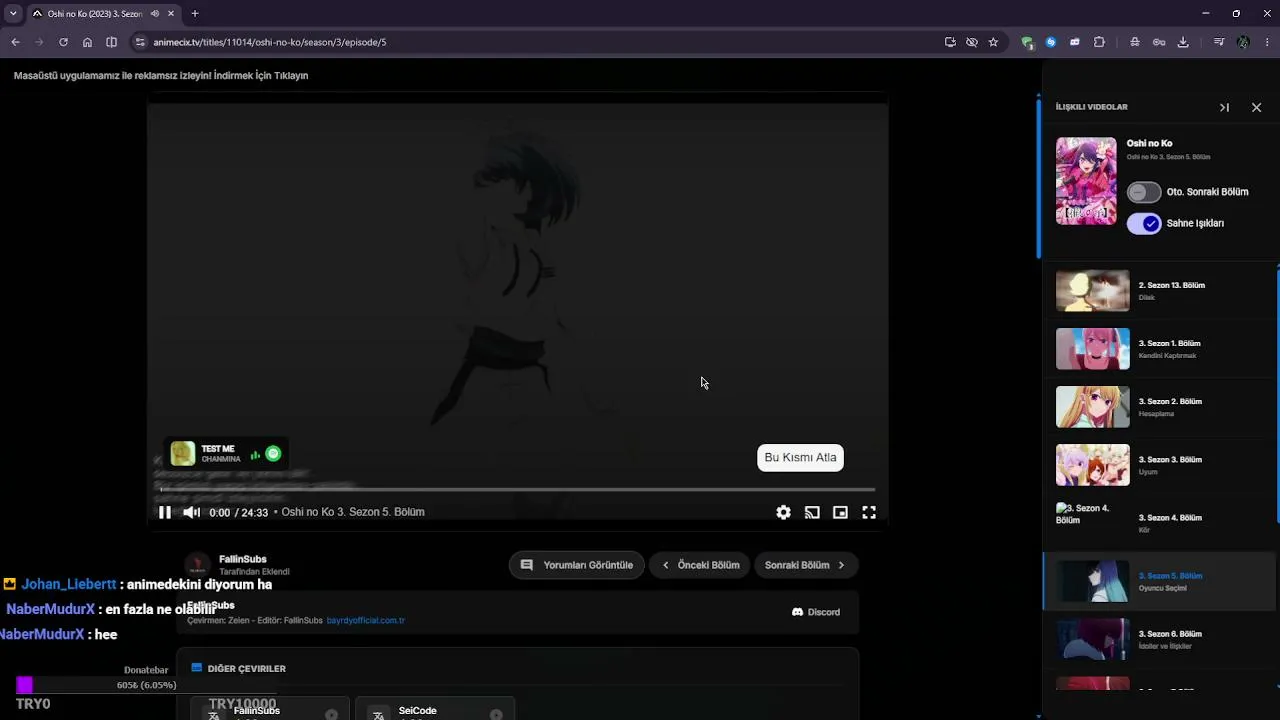Select "3. Sezon 5. Bölüm" current episode
The image size is (1280, 720).
1160,581
